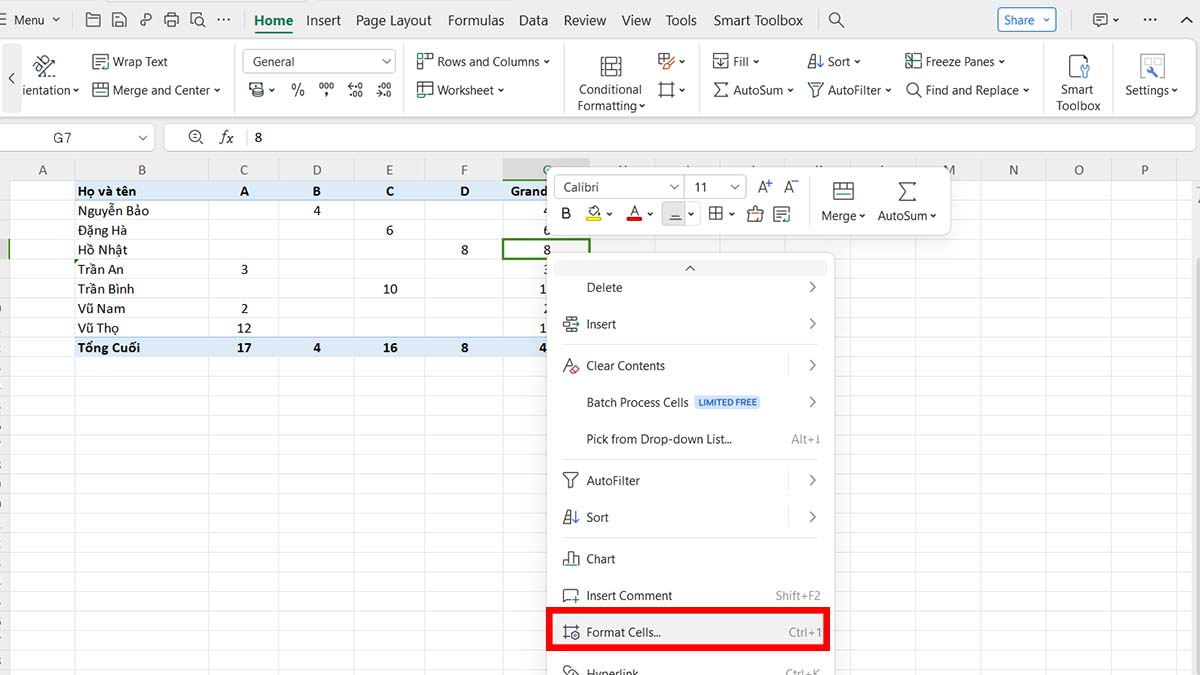Click the Orientation text rotation icon
Screen dimensions: 1200x675
tap(44, 66)
